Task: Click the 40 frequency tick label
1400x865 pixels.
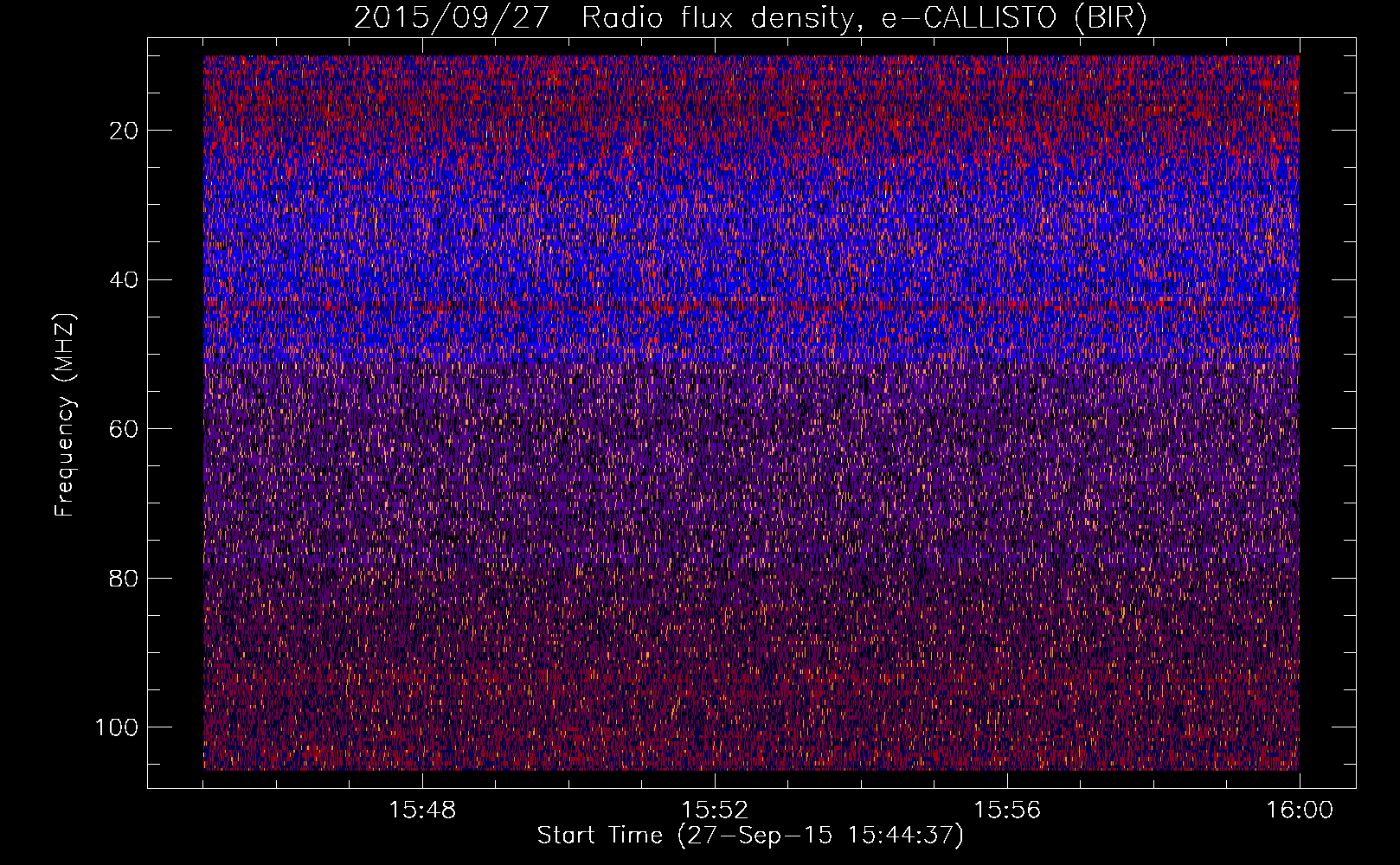Action: point(125,280)
